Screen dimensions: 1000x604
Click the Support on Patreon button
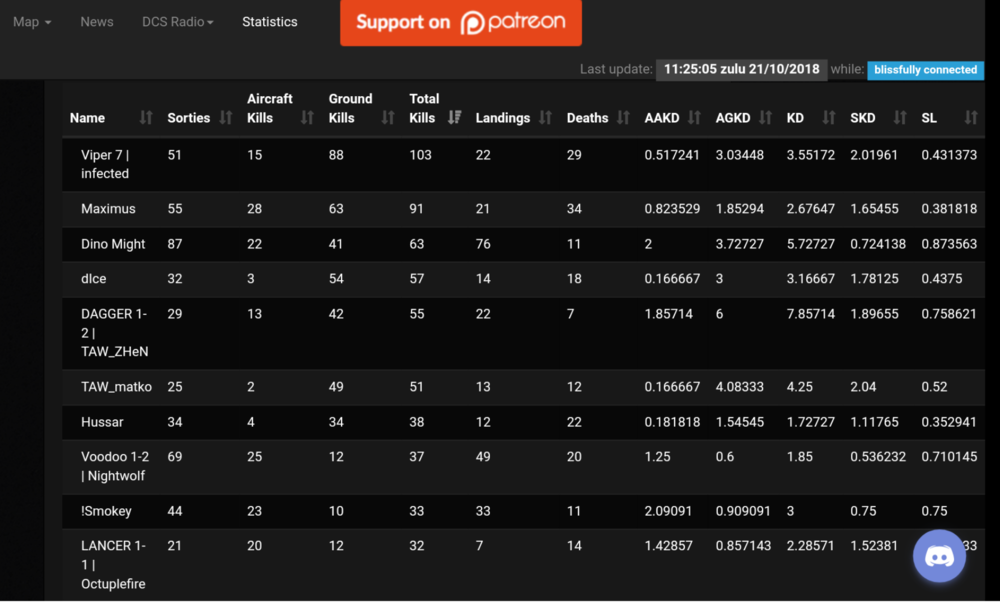(460, 22)
